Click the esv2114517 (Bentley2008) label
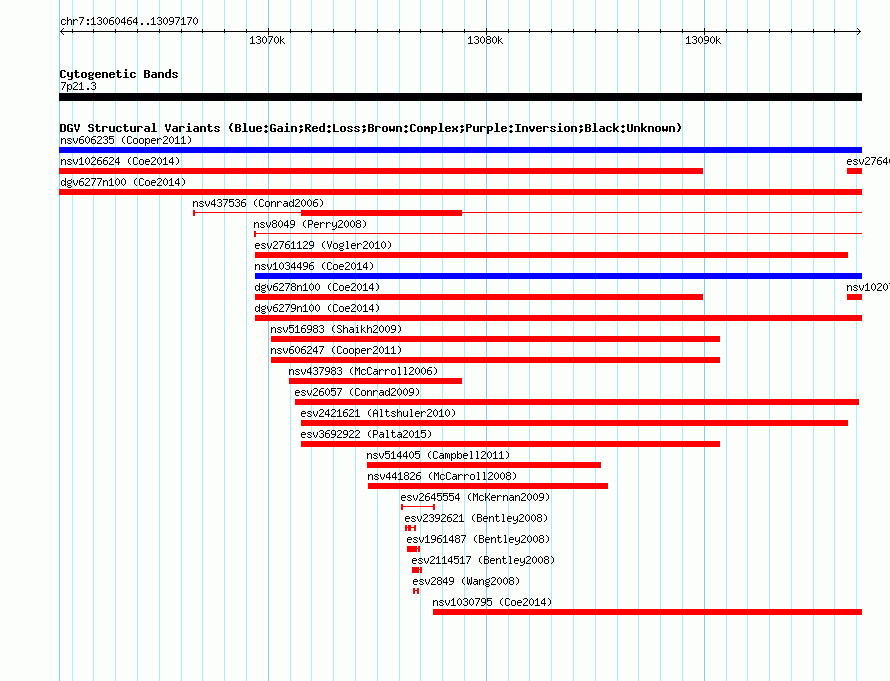 pyautogui.click(x=483, y=560)
